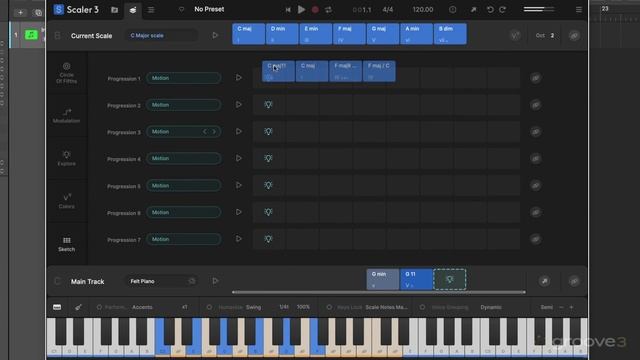
Task: Toggle the voicing icon in Current Scale row
Action: tap(516, 36)
